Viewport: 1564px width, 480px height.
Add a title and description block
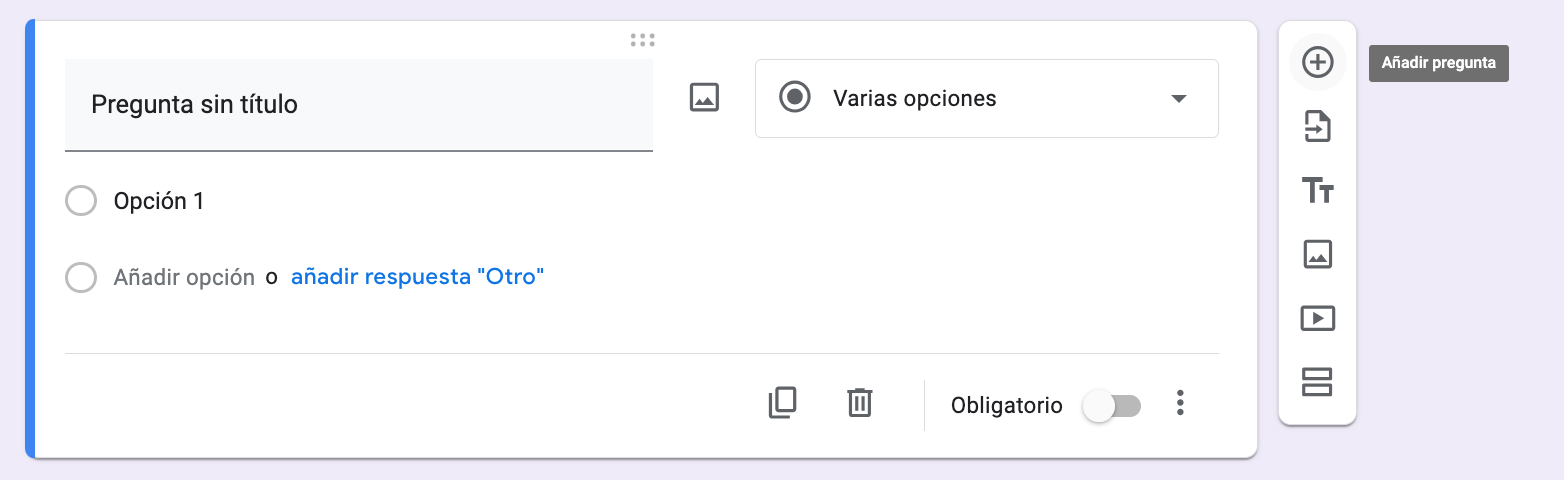point(1317,190)
